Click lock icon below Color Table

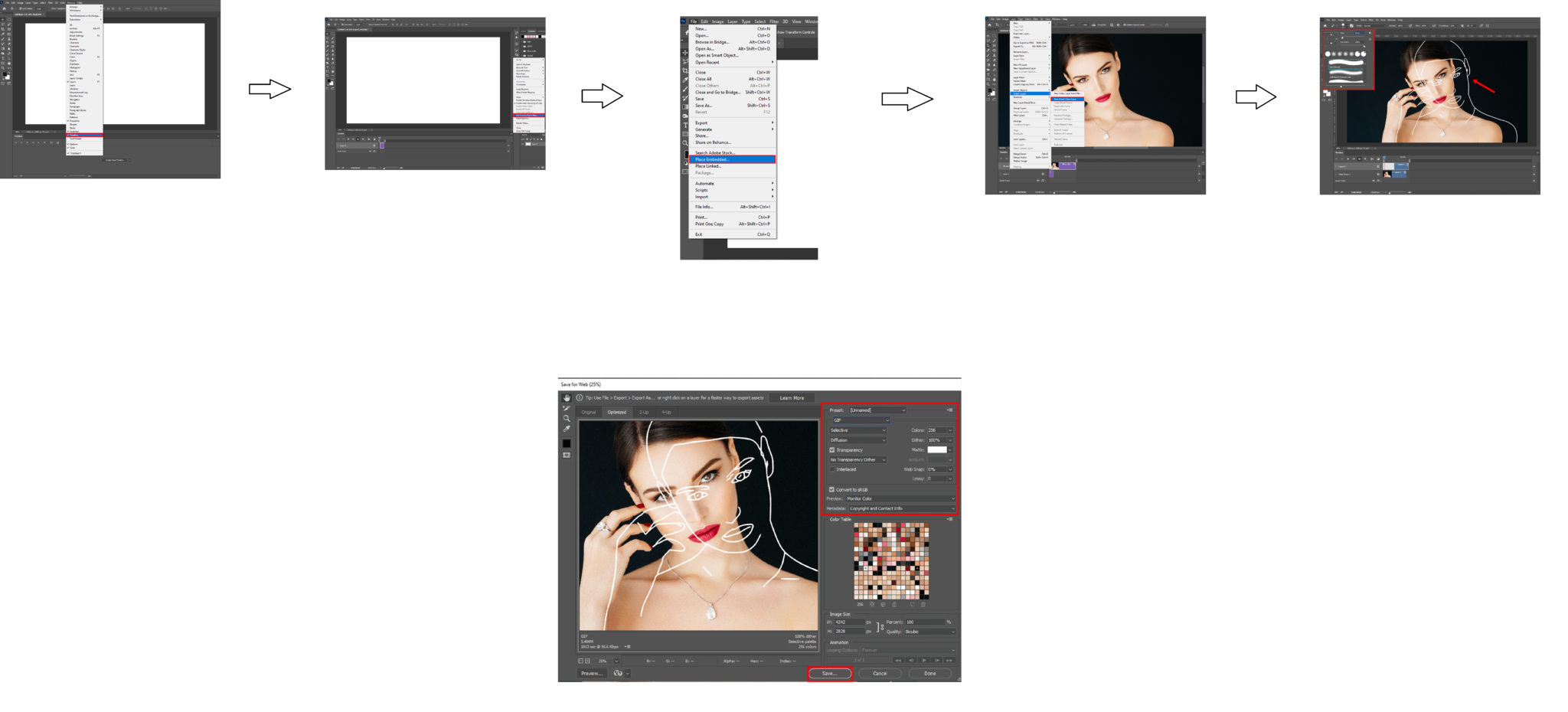894,604
